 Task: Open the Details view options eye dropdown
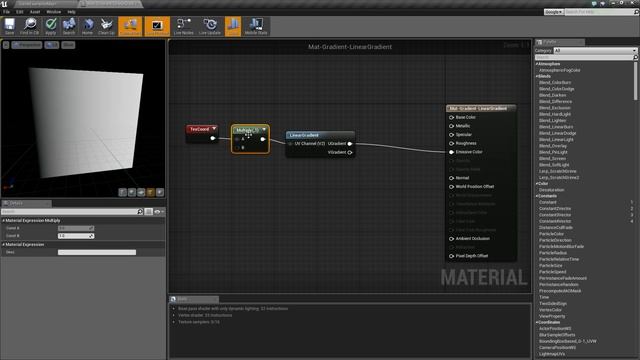(159, 211)
